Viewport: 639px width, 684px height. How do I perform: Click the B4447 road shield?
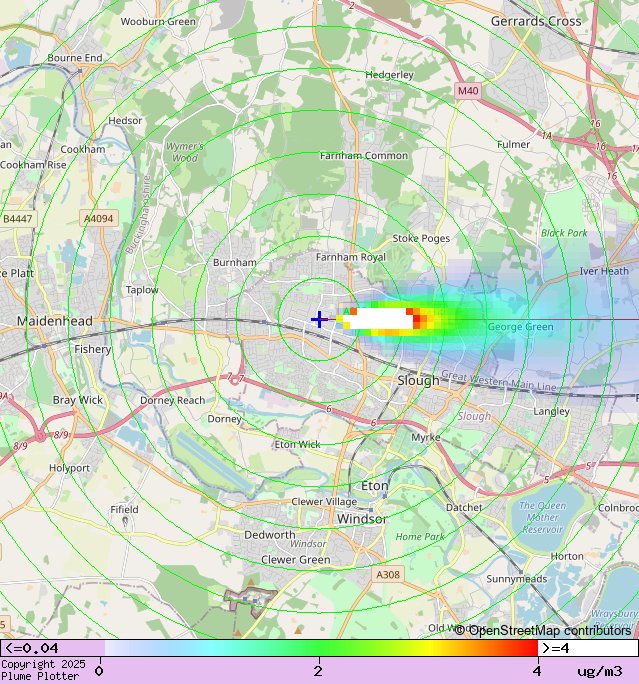click(x=18, y=219)
